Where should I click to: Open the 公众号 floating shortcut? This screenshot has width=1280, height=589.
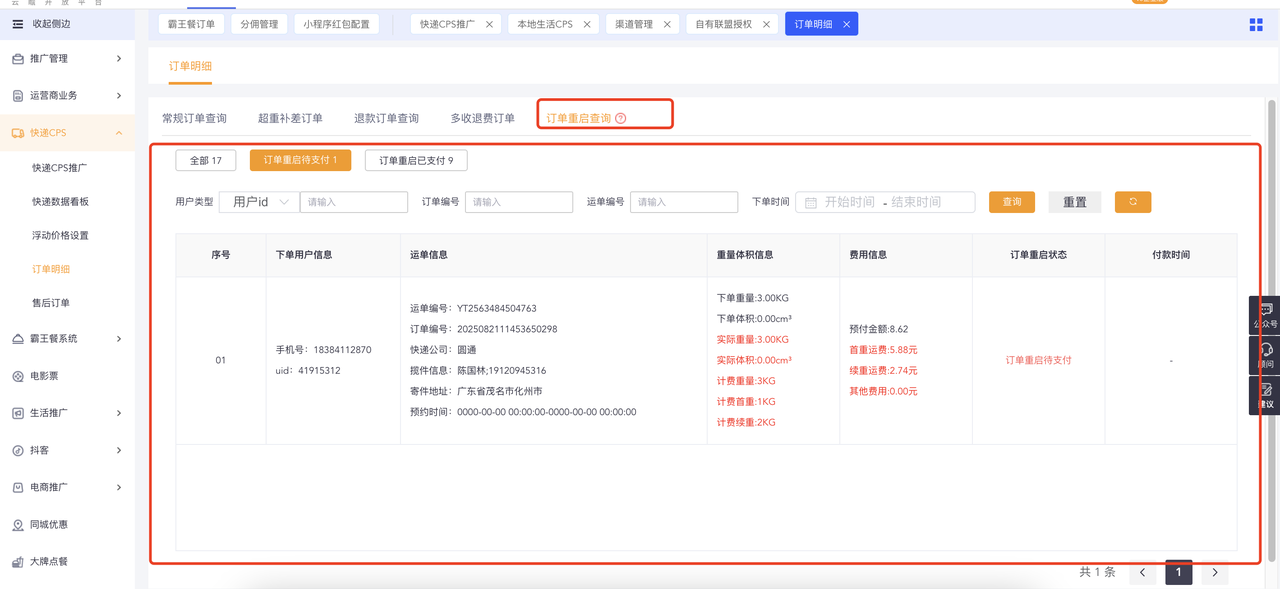[1265, 316]
